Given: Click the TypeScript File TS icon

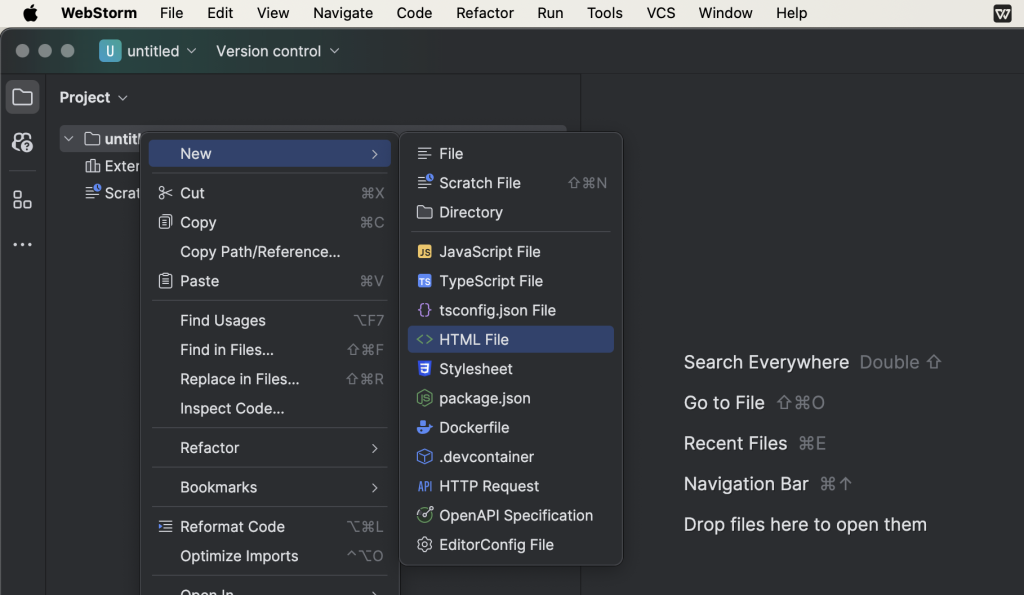Looking at the screenshot, I should pyautogui.click(x=424, y=281).
